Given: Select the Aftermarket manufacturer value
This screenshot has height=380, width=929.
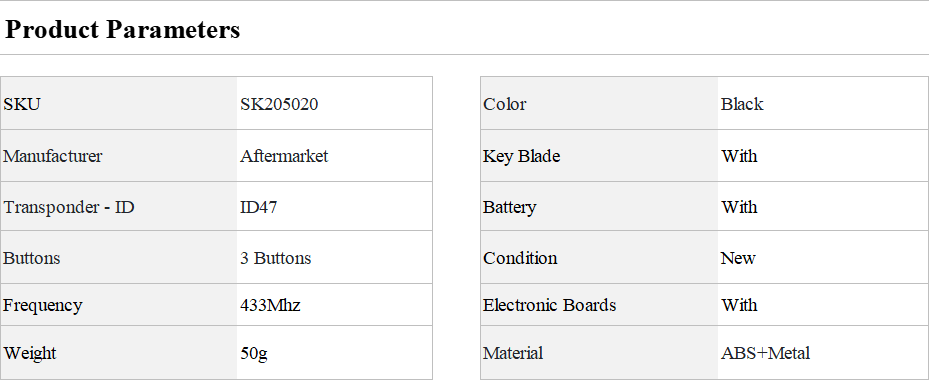Looking at the screenshot, I should (284, 156).
